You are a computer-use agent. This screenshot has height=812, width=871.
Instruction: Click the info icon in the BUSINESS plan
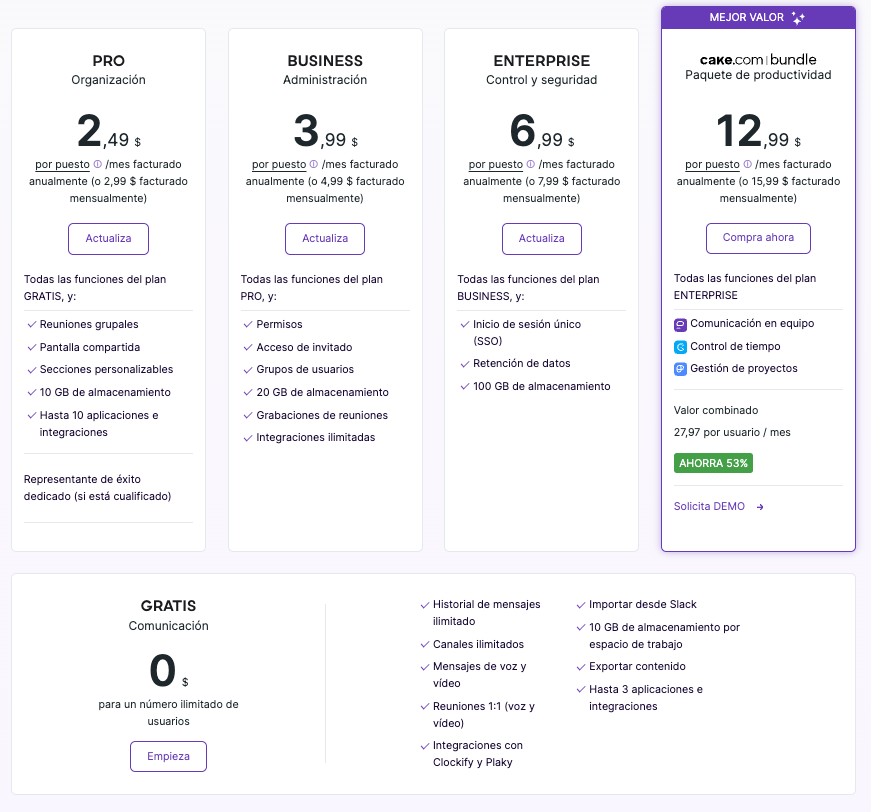coord(314,164)
